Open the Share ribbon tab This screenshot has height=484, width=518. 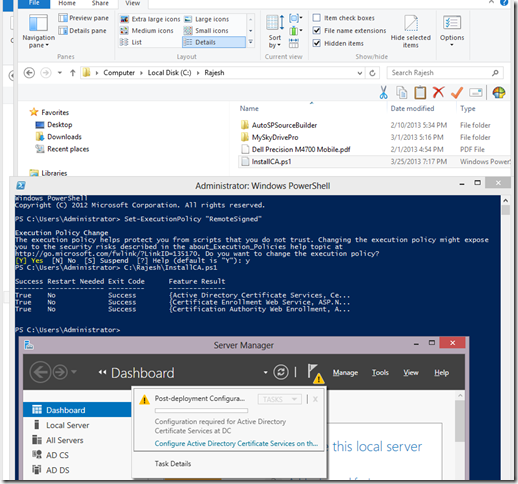coord(100,3)
